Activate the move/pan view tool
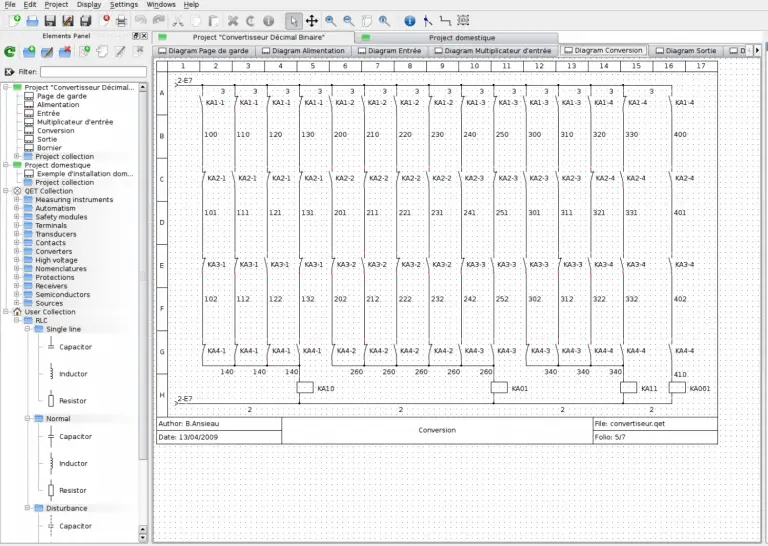 pos(311,20)
